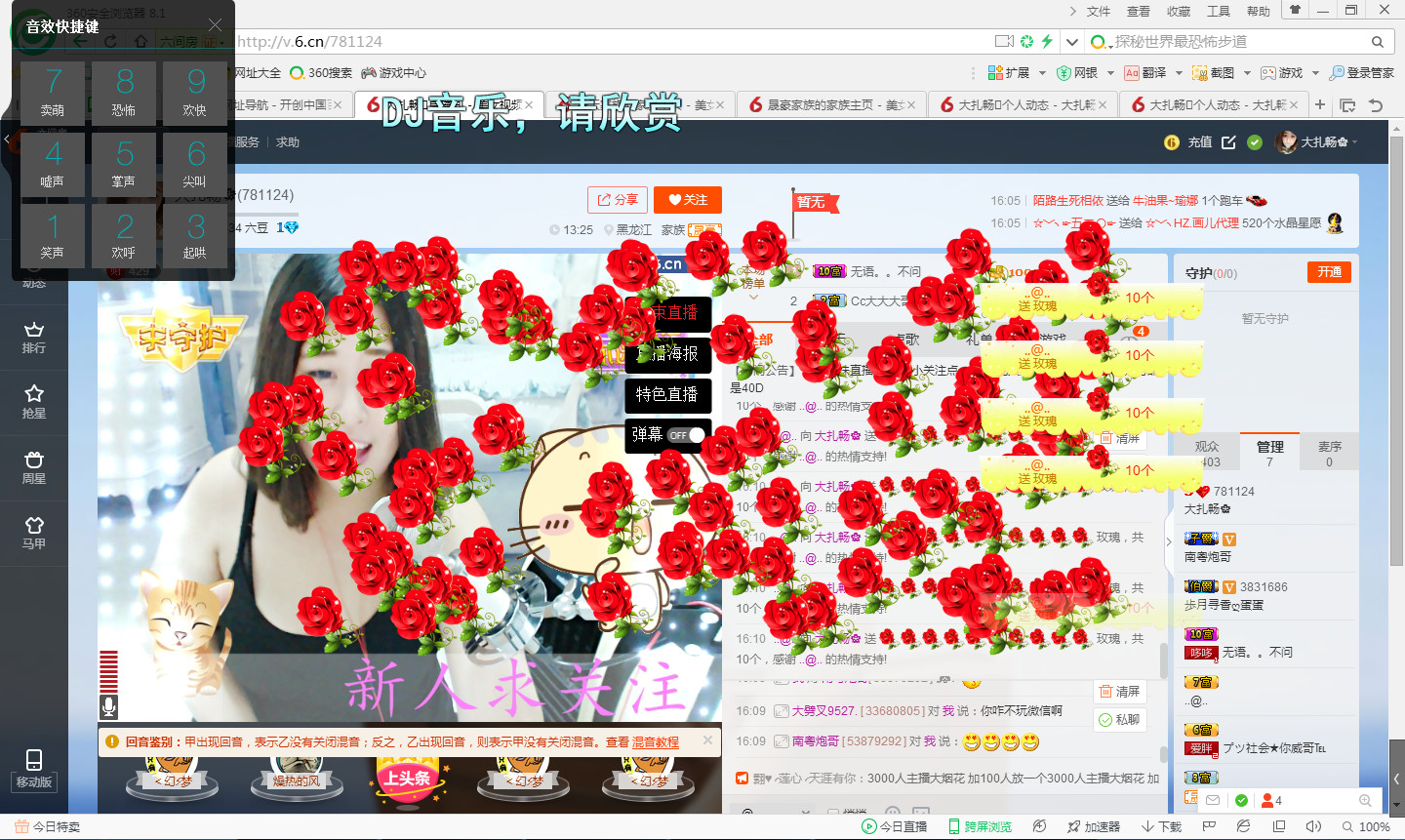The image size is (1405, 840).
Task: Close the 音效快捷键 panel
Action: (215, 25)
